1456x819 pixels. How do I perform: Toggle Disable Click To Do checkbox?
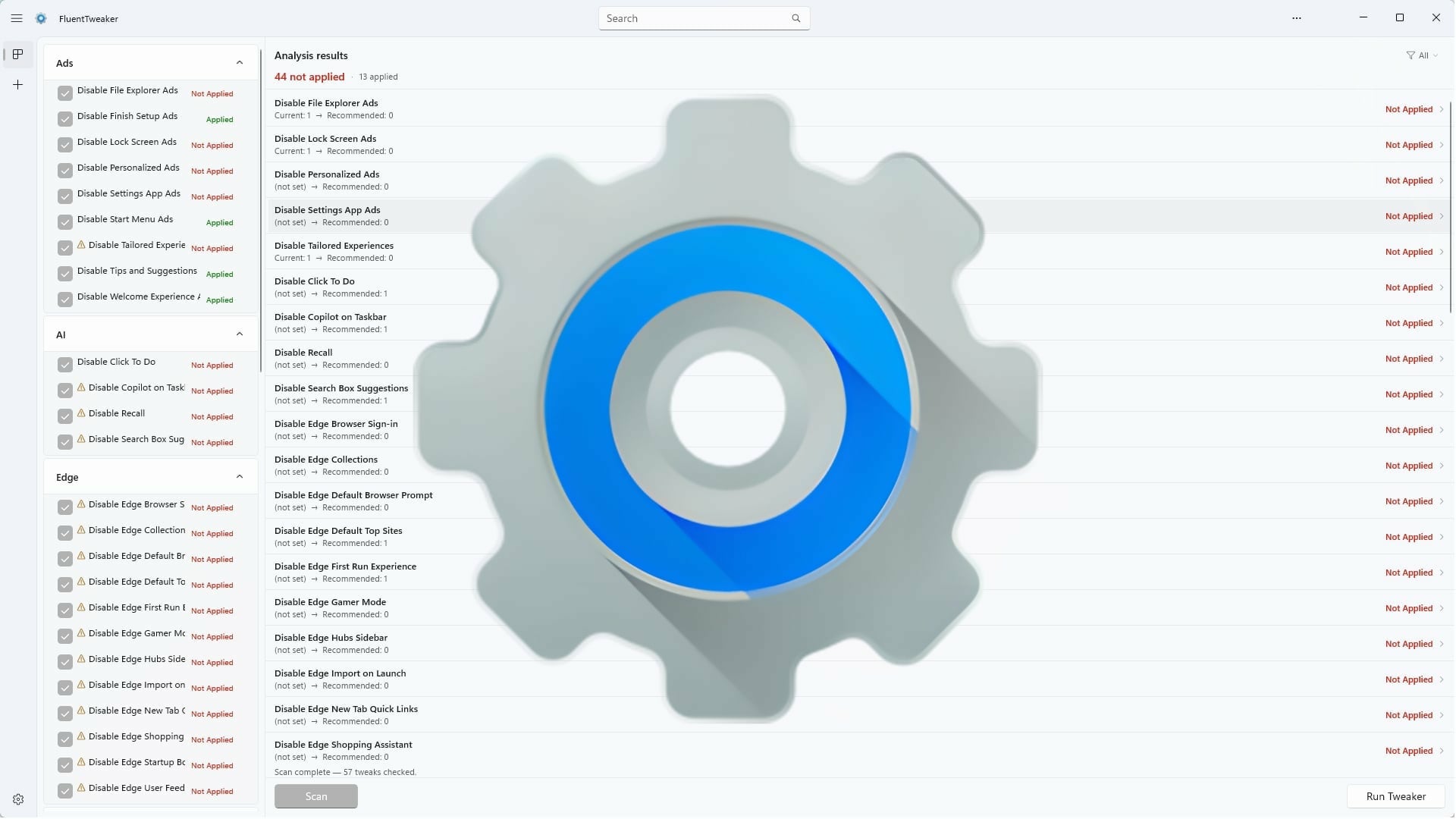(x=65, y=365)
